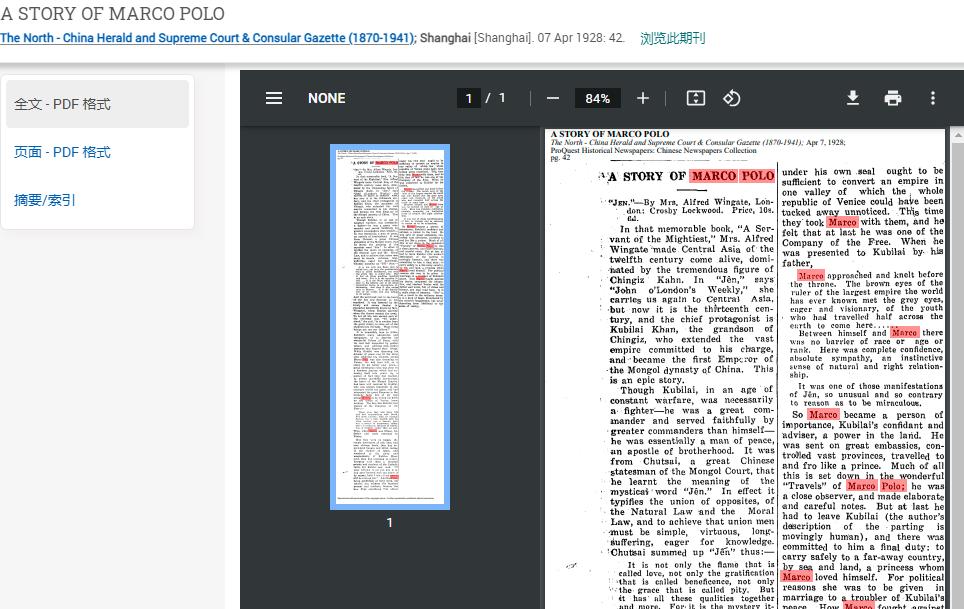Click the zoom out minus icon
The height and width of the screenshot is (609, 964).
click(553, 98)
